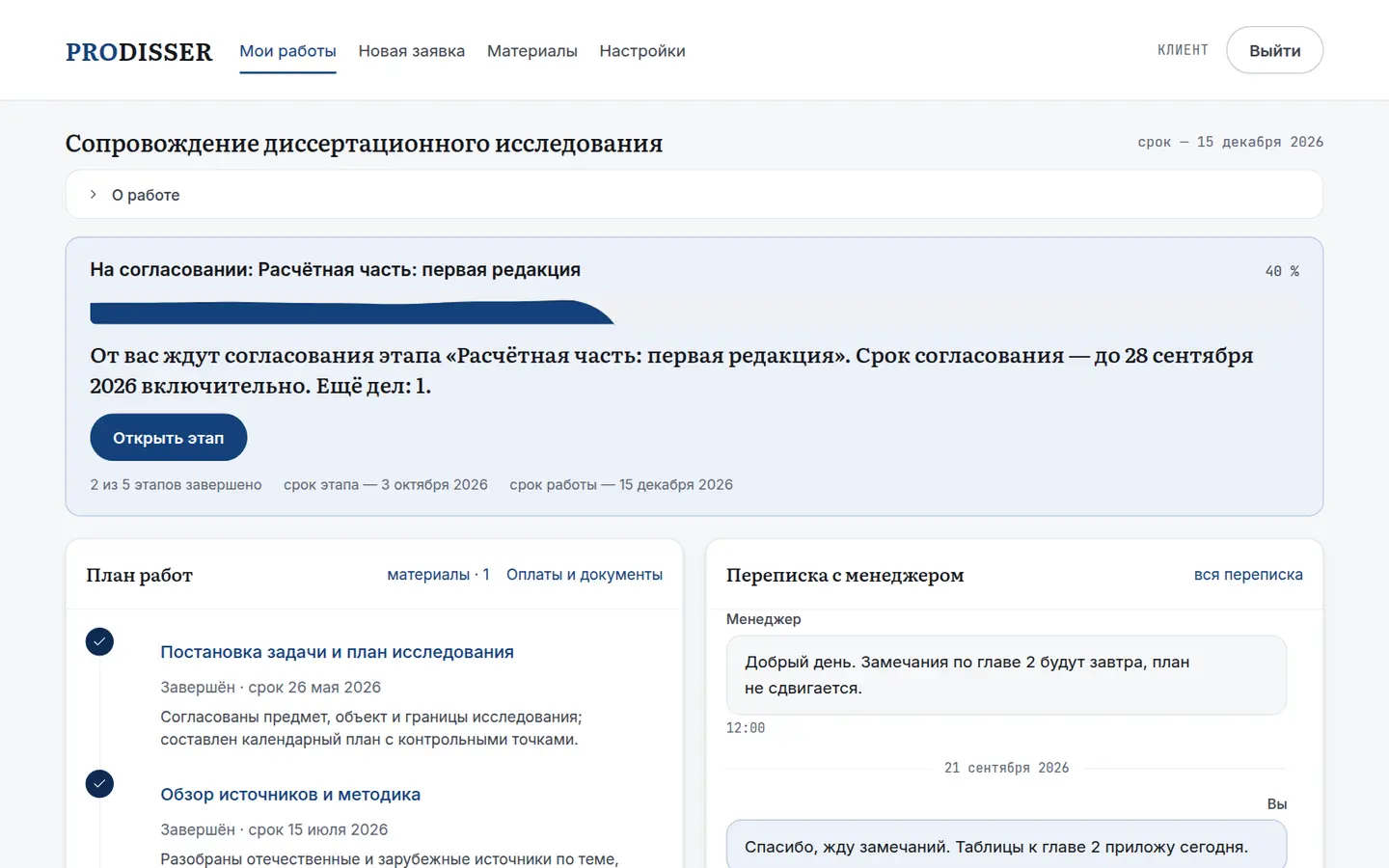Click the «Менеджер» sender label
The width and height of the screenshot is (1389, 868).
pyautogui.click(x=763, y=619)
